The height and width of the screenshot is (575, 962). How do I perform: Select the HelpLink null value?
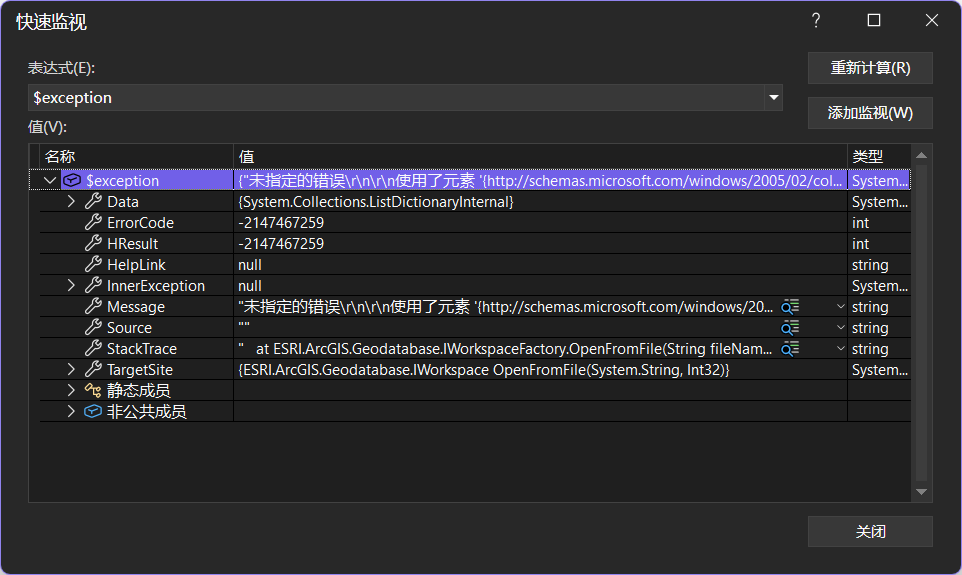pos(250,264)
